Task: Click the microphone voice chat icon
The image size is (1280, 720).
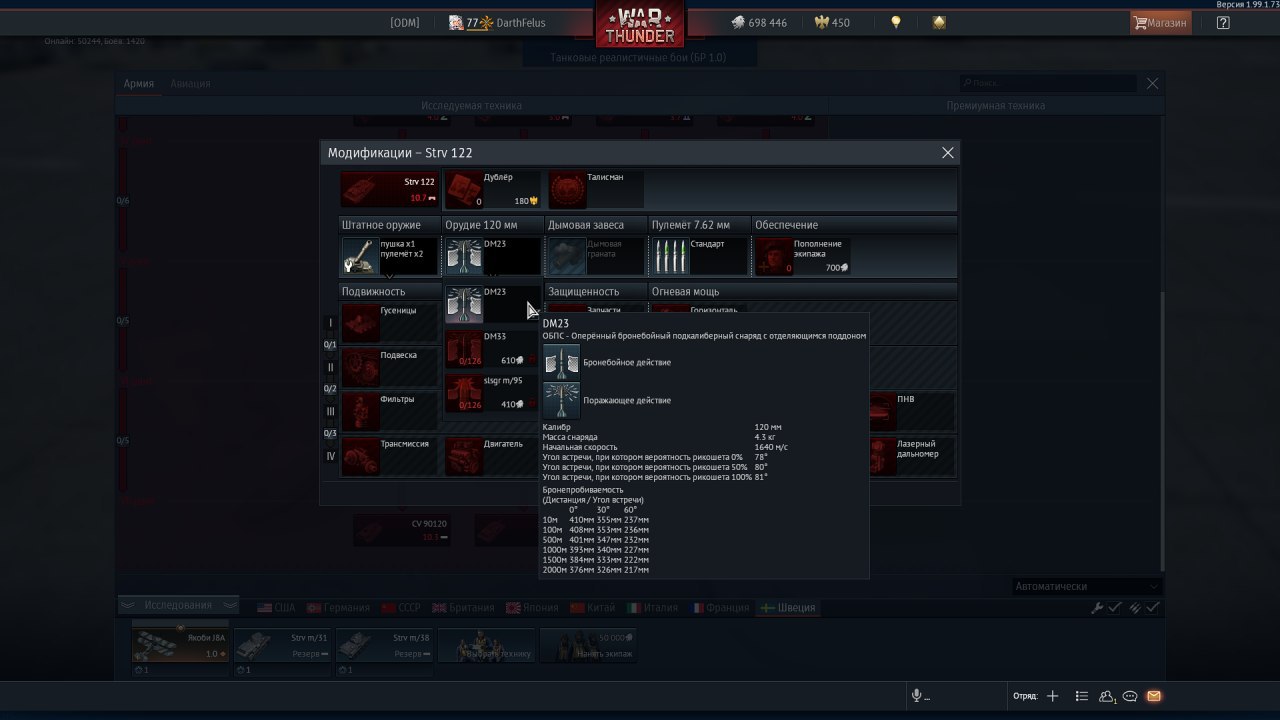Action: (x=916, y=696)
